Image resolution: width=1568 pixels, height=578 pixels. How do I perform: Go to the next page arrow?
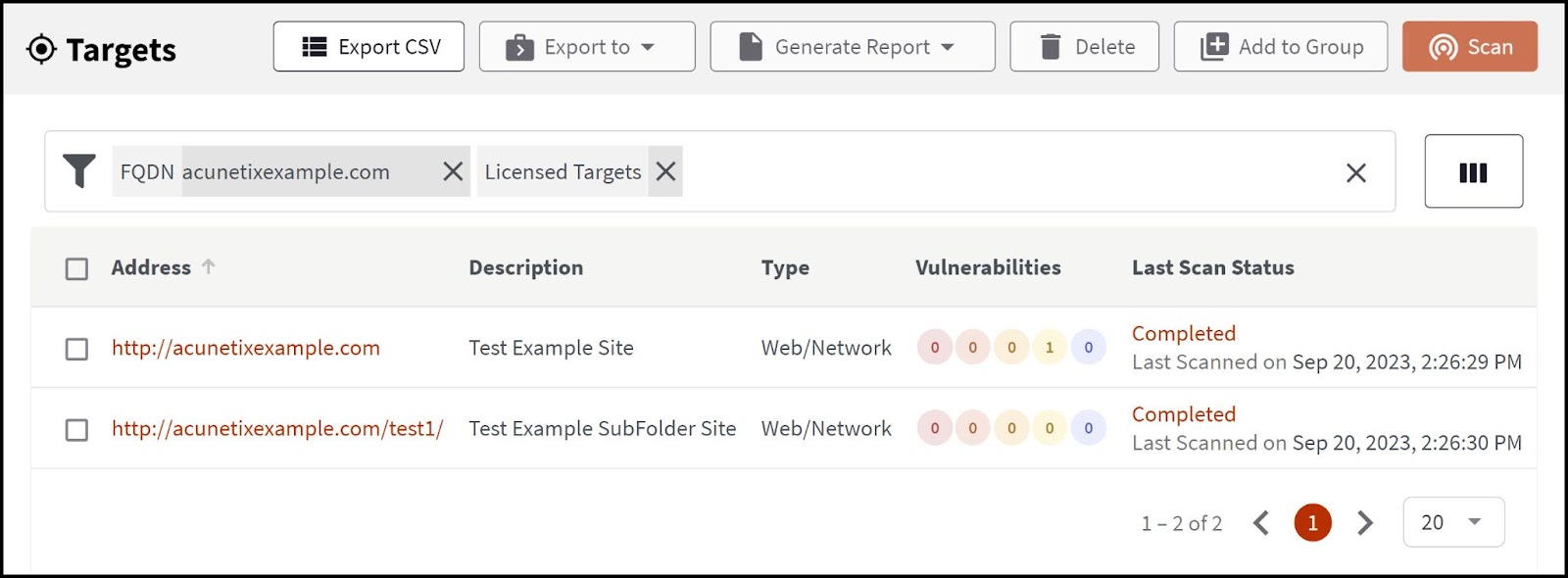coord(1365,523)
